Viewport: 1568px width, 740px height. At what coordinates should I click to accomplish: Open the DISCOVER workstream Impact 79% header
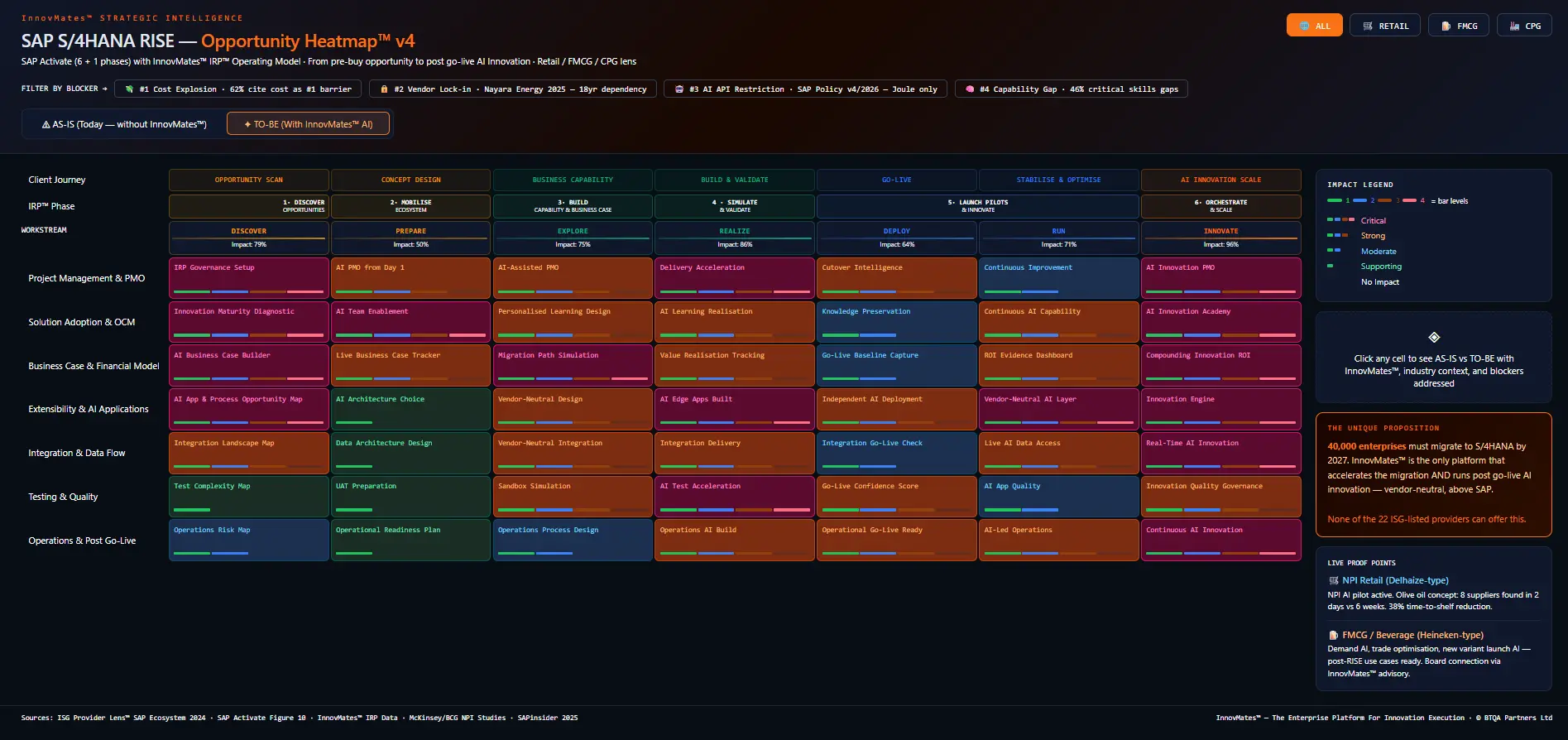pyautogui.click(x=248, y=238)
